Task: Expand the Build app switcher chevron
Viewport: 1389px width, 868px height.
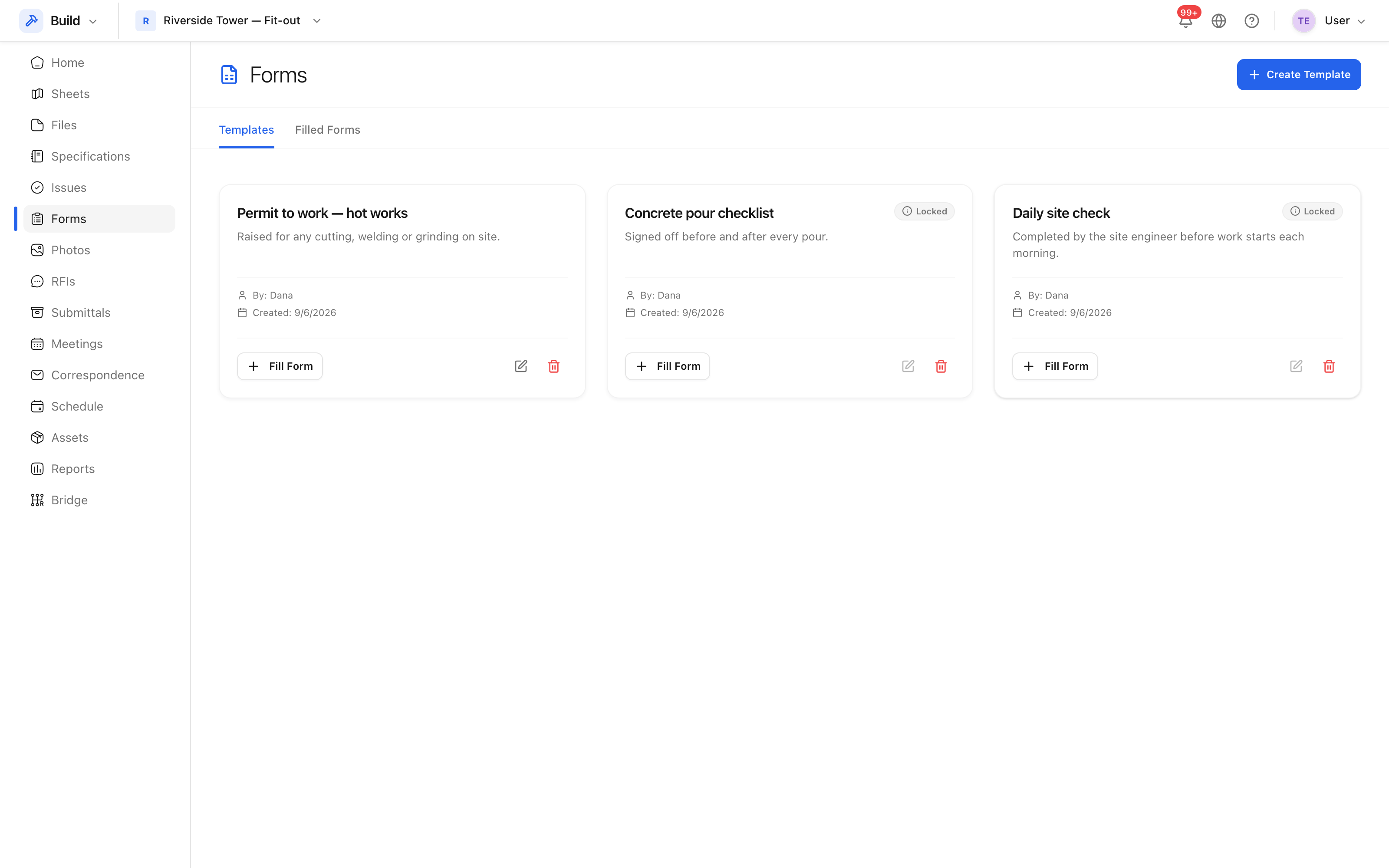Action: [93, 21]
